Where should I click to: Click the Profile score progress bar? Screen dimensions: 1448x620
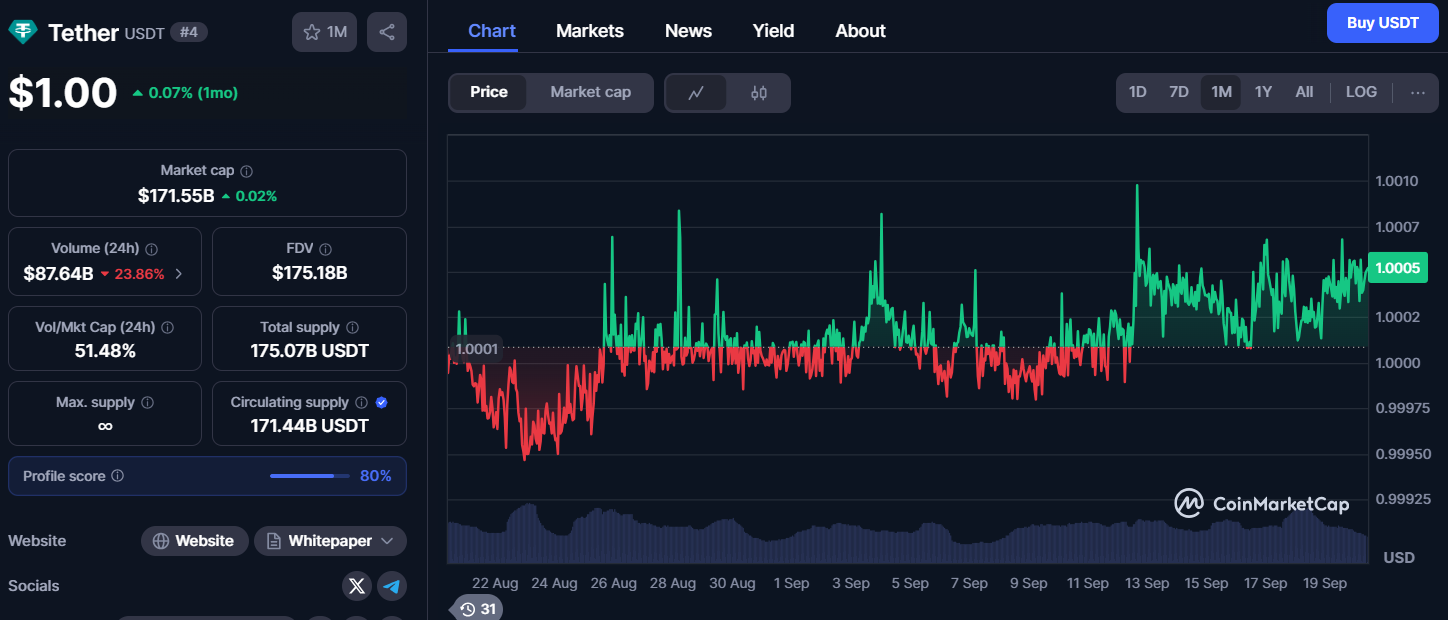pyautogui.click(x=310, y=476)
